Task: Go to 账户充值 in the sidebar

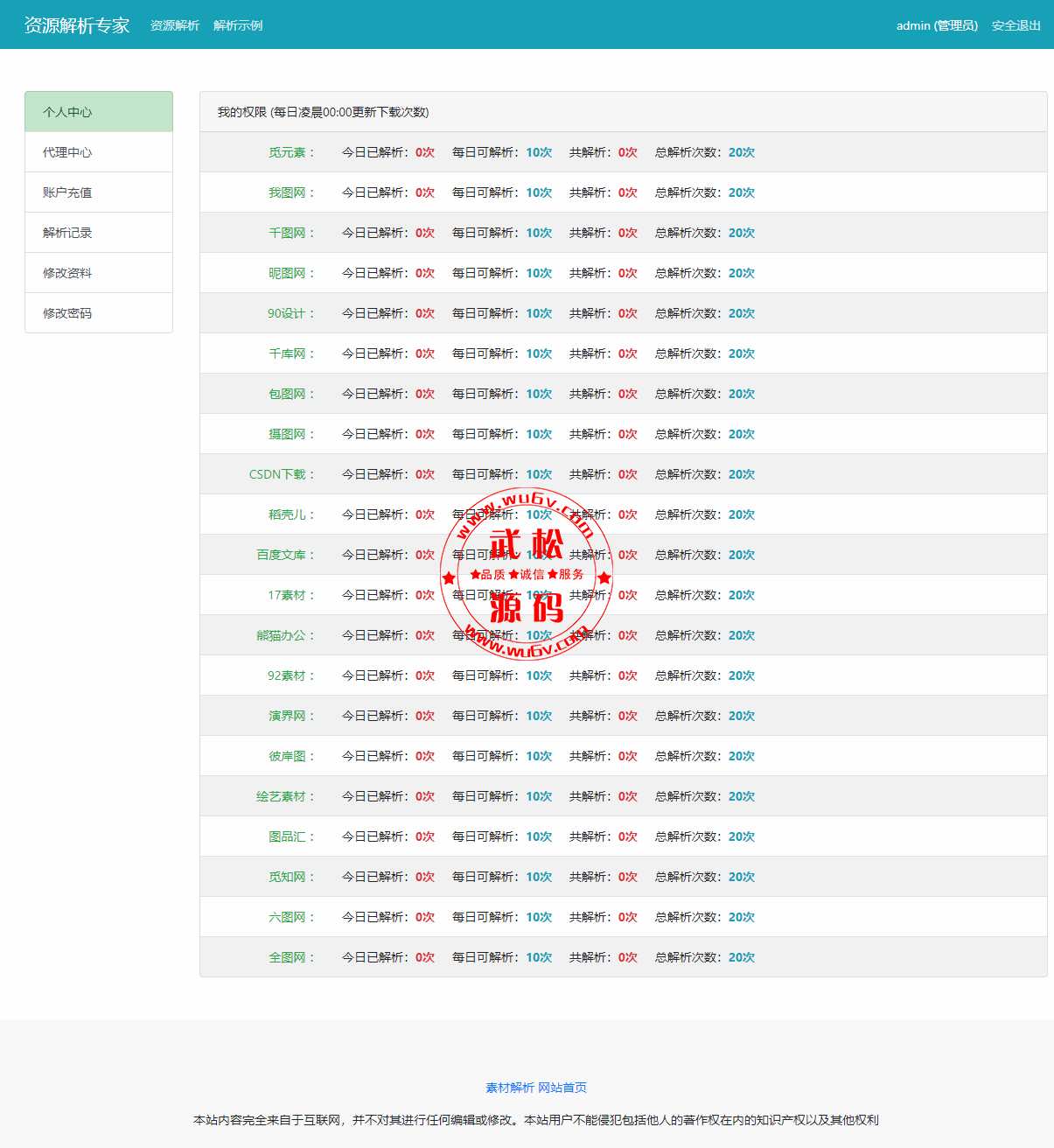Action: point(99,192)
